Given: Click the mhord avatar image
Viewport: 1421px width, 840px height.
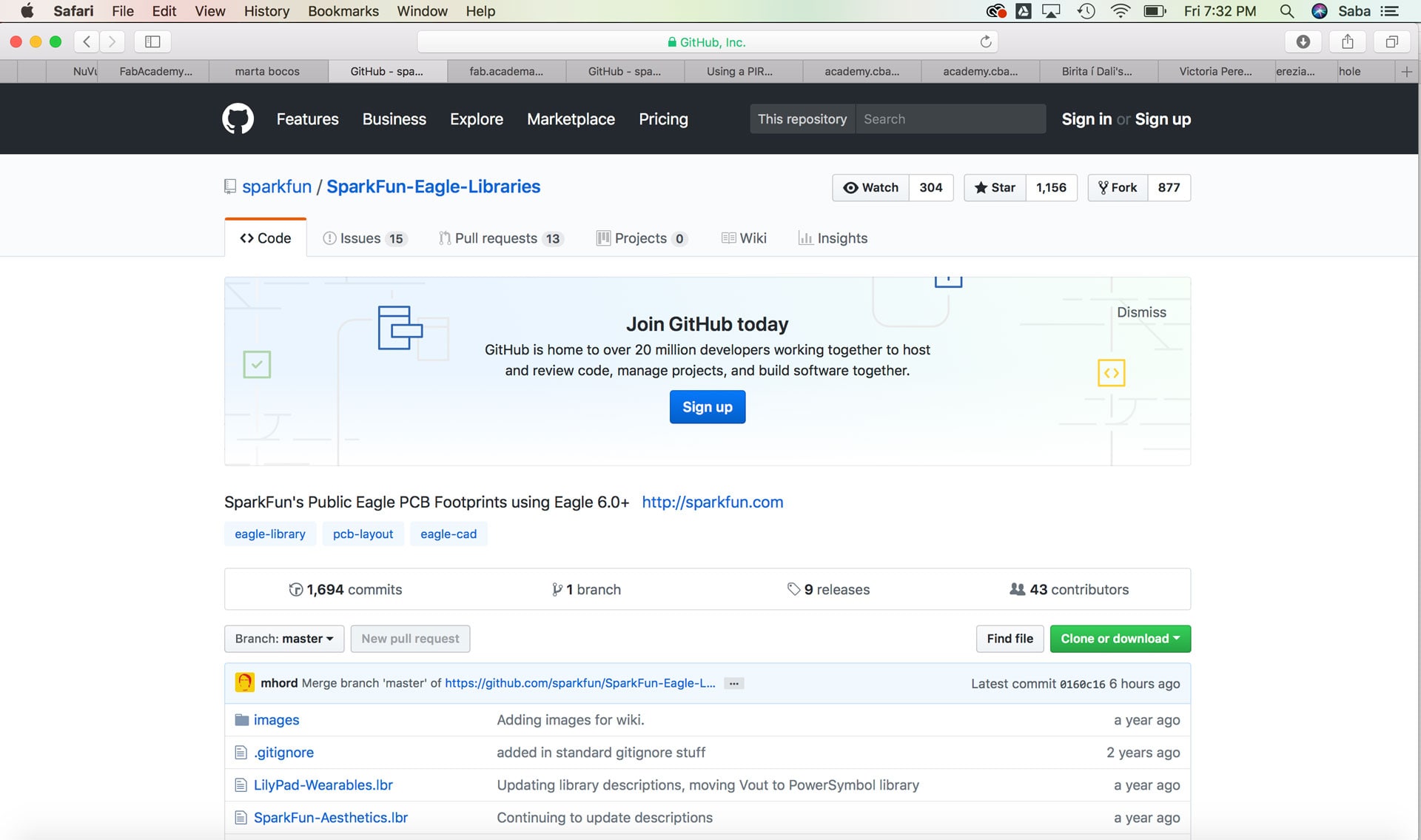Looking at the screenshot, I should (x=244, y=682).
